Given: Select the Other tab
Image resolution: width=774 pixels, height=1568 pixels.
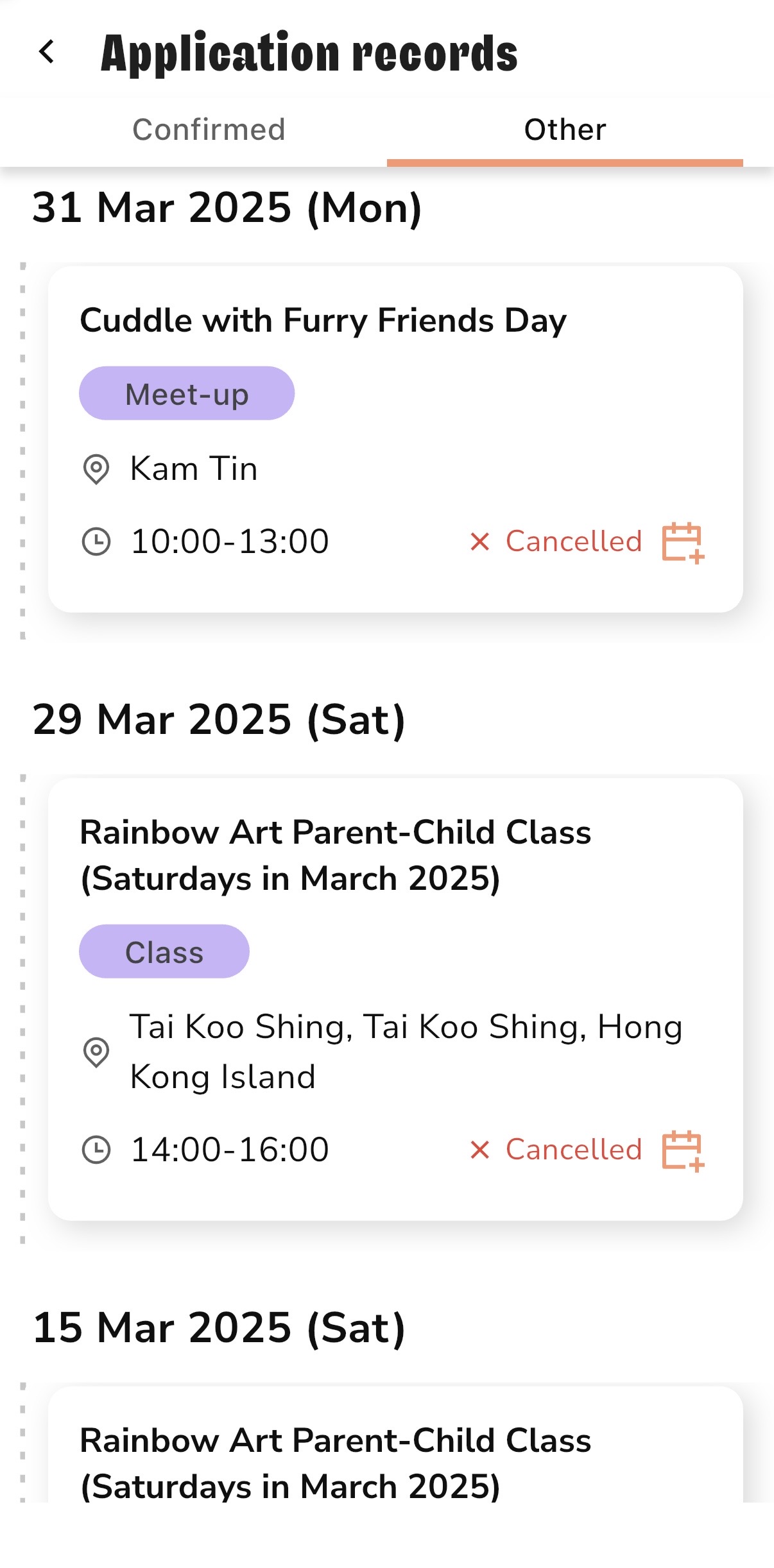Looking at the screenshot, I should click(565, 130).
